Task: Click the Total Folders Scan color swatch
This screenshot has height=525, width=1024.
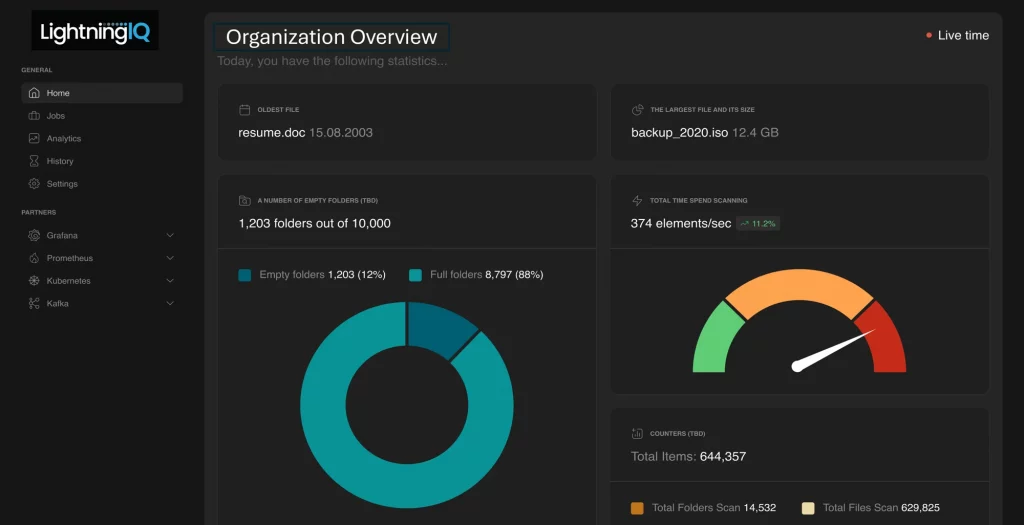Action: tap(638, 508)
